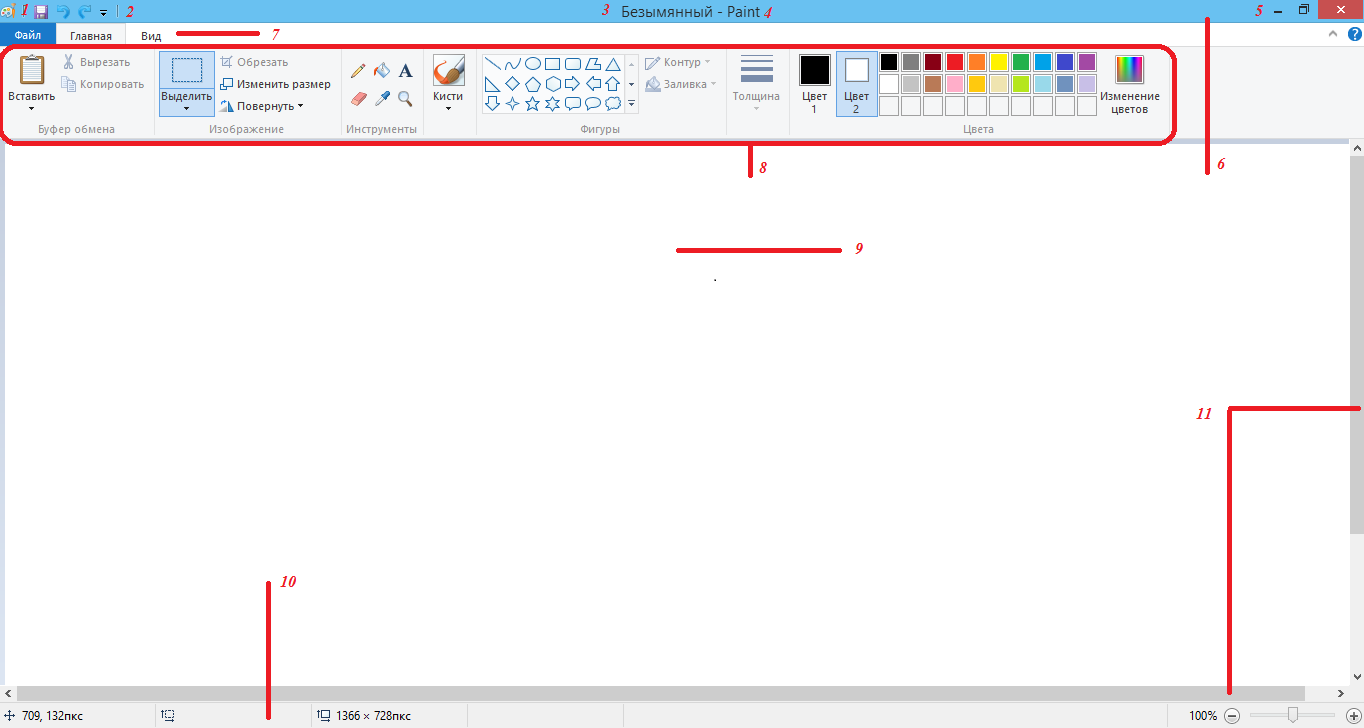Viewport: 1364px width, 728px height.
Task: Select the Text tool
Action: click(x=405, y=71)
